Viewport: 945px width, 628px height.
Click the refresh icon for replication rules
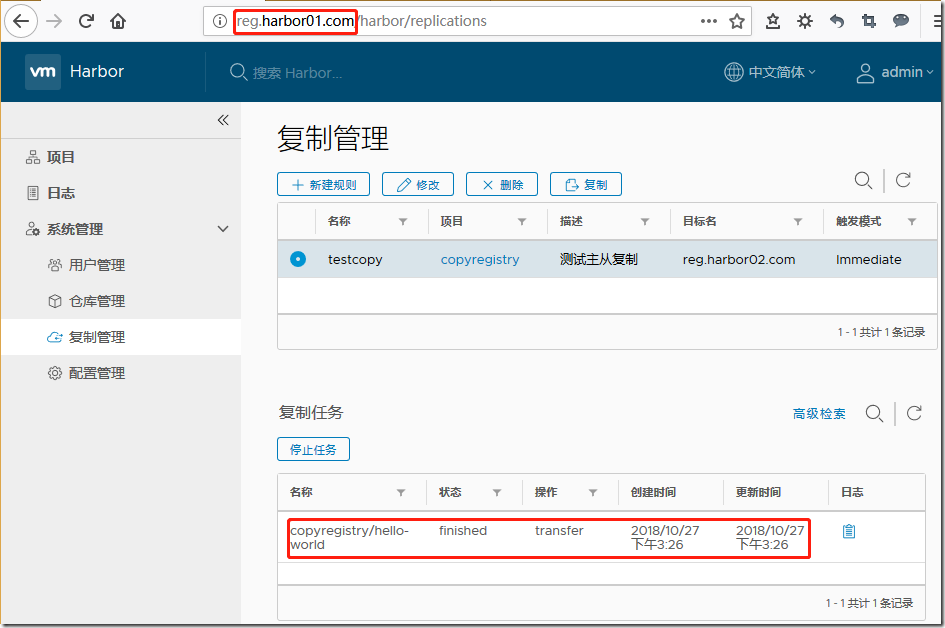click(x=903, y=180)
